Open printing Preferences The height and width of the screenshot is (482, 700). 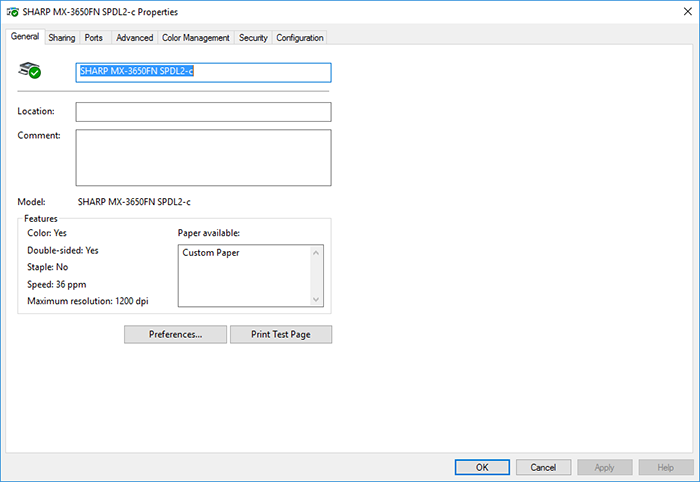(x=175, y=334)
